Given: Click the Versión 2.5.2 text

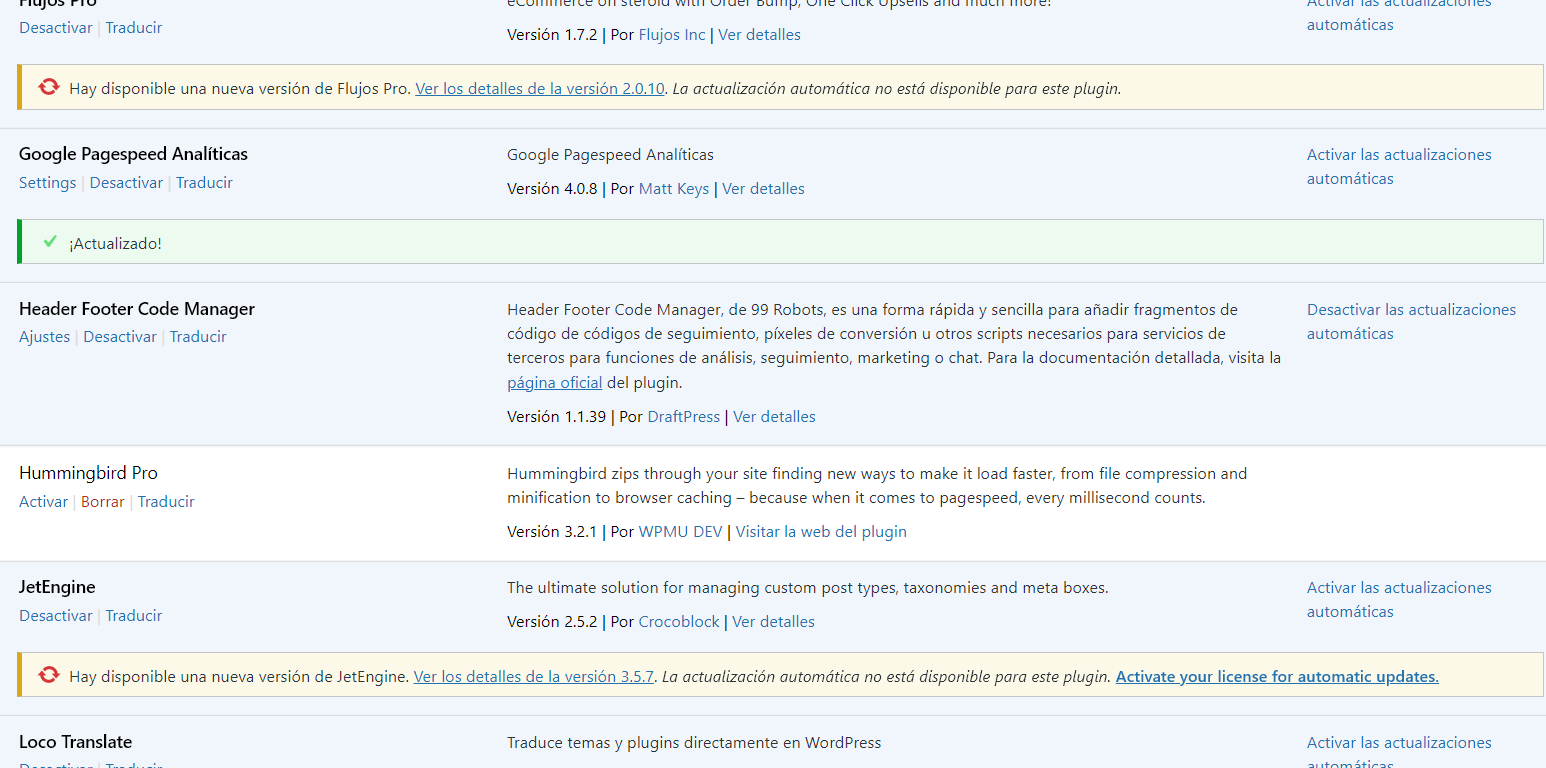Looking at the screenshot, I should (x=552, y=621).
